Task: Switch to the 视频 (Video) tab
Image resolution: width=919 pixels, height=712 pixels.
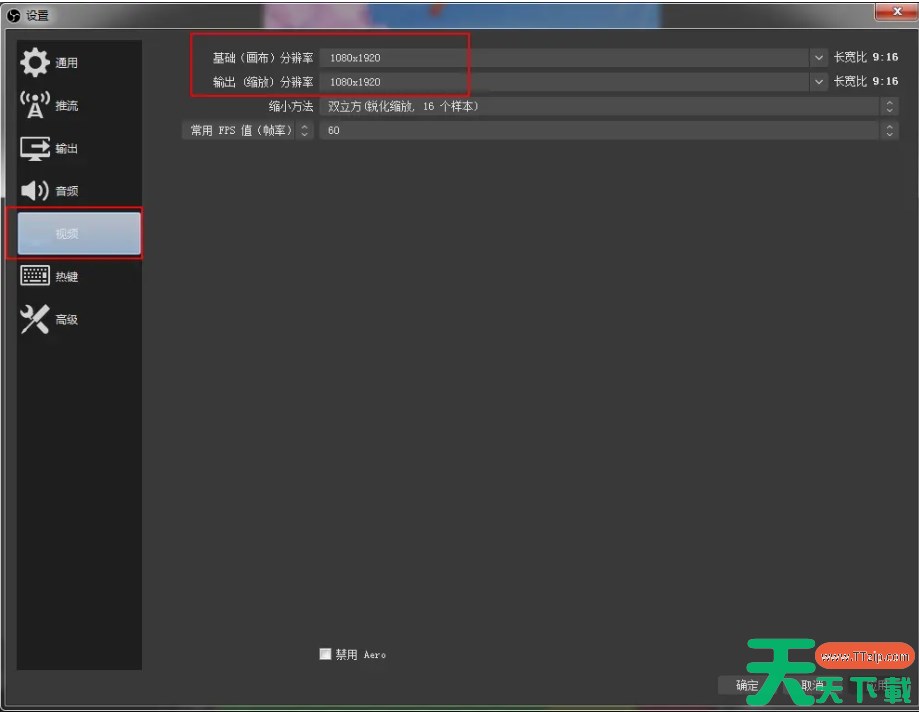Action: pos(79,233)
